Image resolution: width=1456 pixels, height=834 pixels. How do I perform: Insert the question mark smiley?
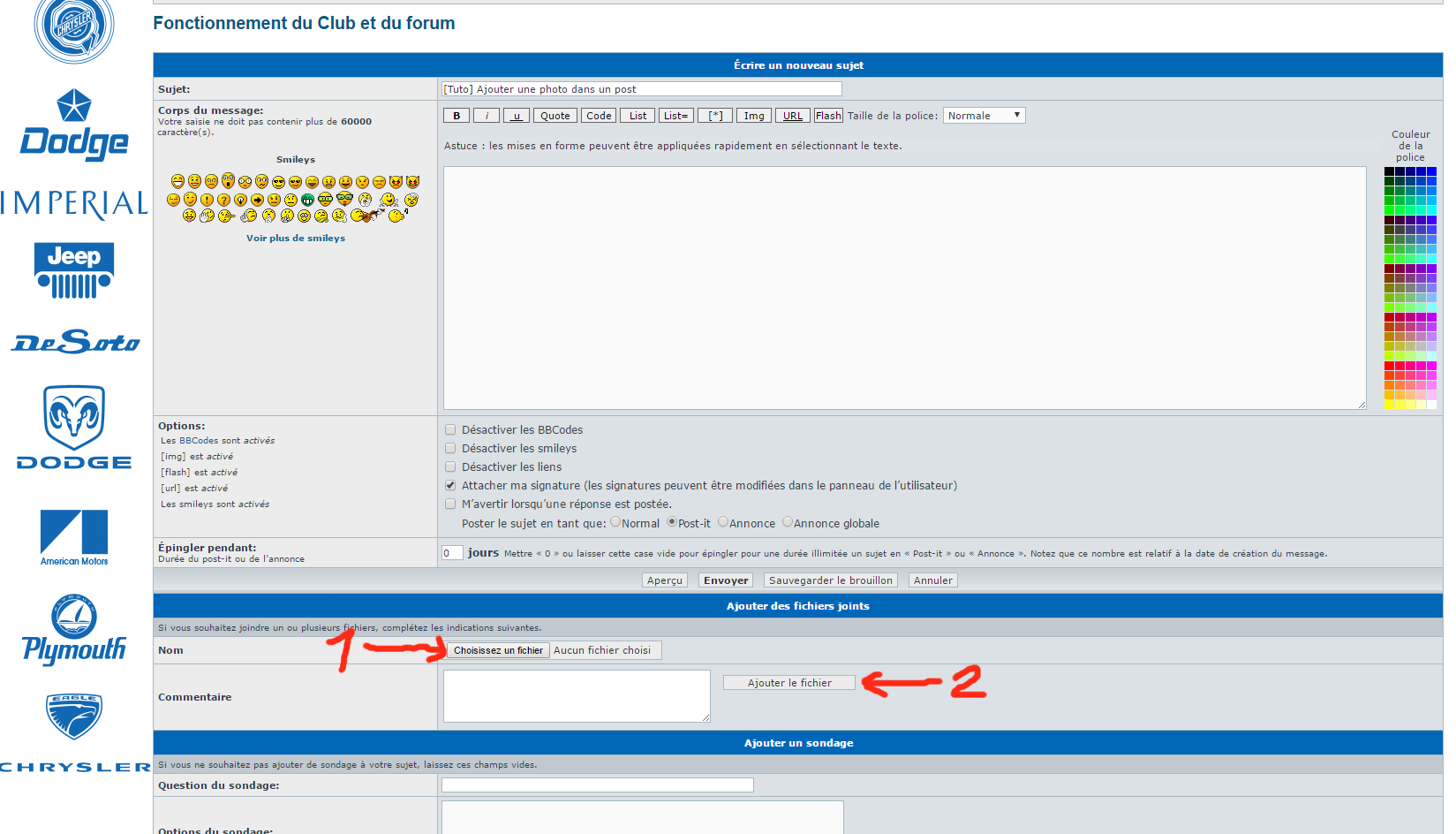(x=223, y=200)
